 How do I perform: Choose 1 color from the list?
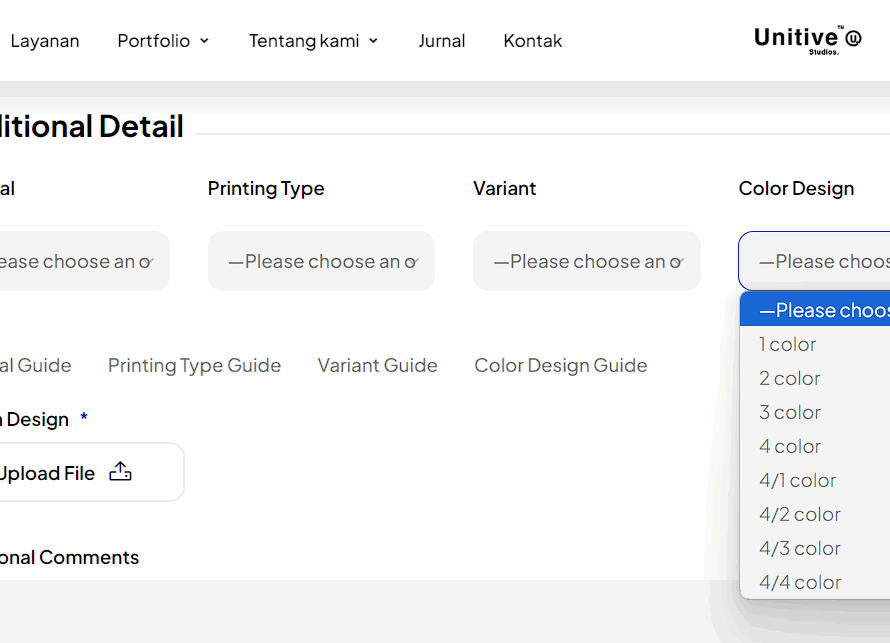pos(788,344)
